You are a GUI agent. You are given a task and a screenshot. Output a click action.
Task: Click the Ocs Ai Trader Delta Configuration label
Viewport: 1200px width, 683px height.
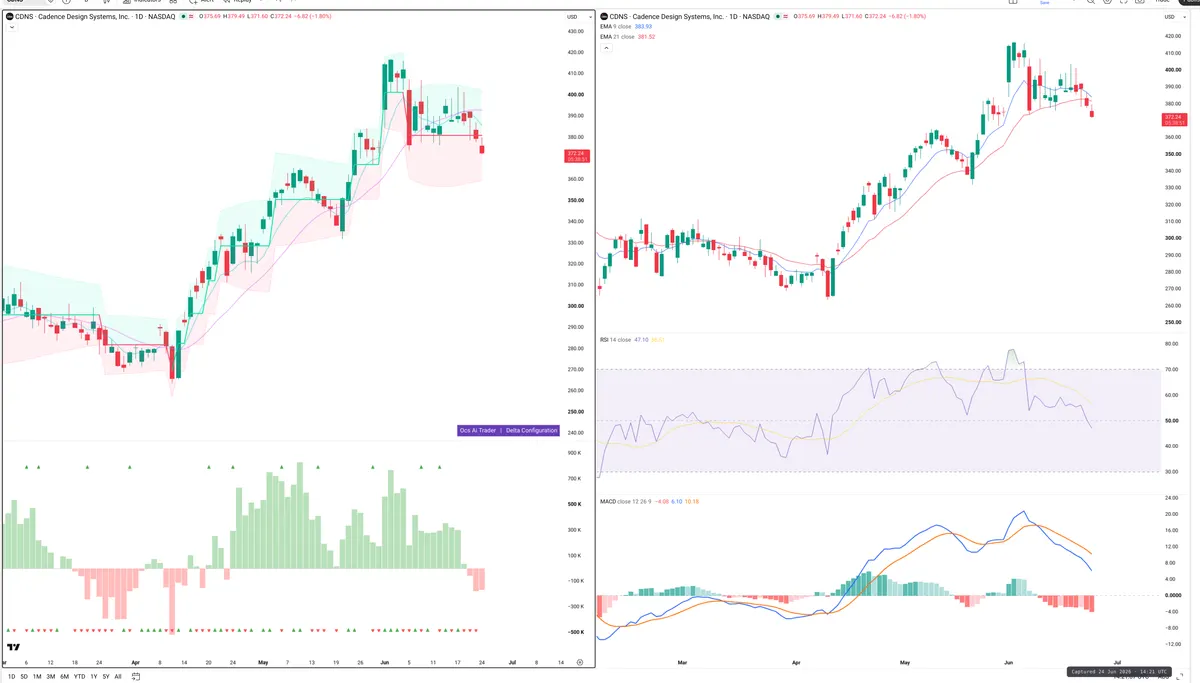508,430
